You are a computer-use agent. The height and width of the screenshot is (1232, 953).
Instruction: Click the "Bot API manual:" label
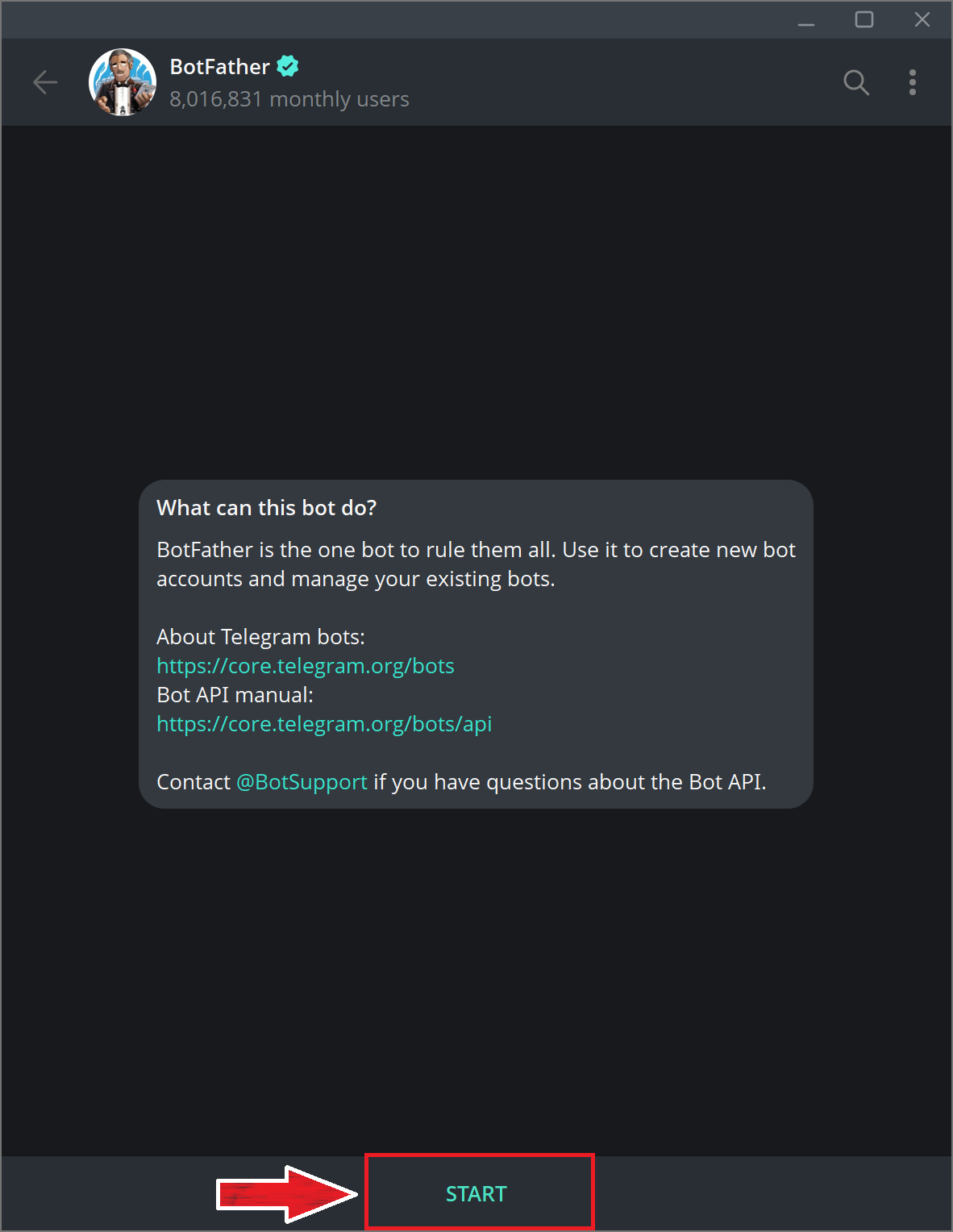[235, 695]
